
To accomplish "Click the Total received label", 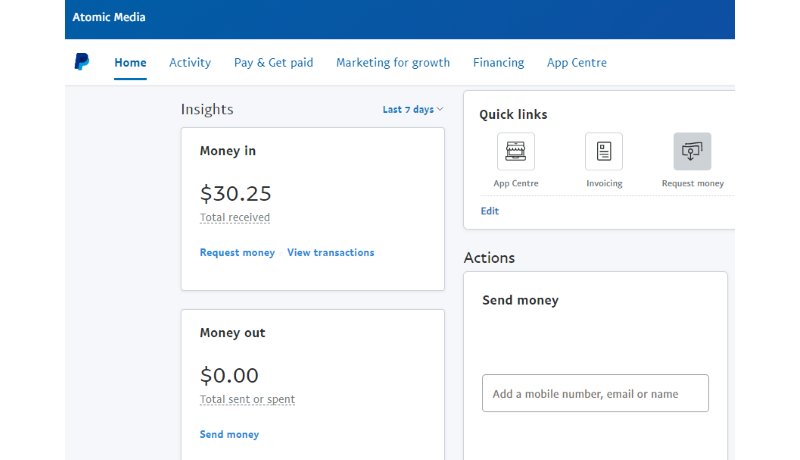I will 235,217.
